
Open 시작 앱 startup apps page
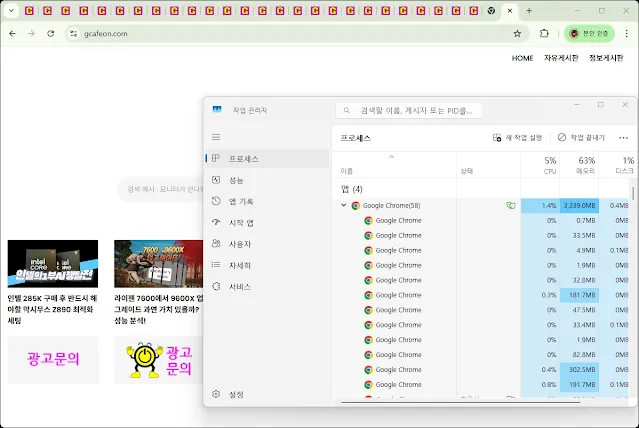[x=267, y=223]
